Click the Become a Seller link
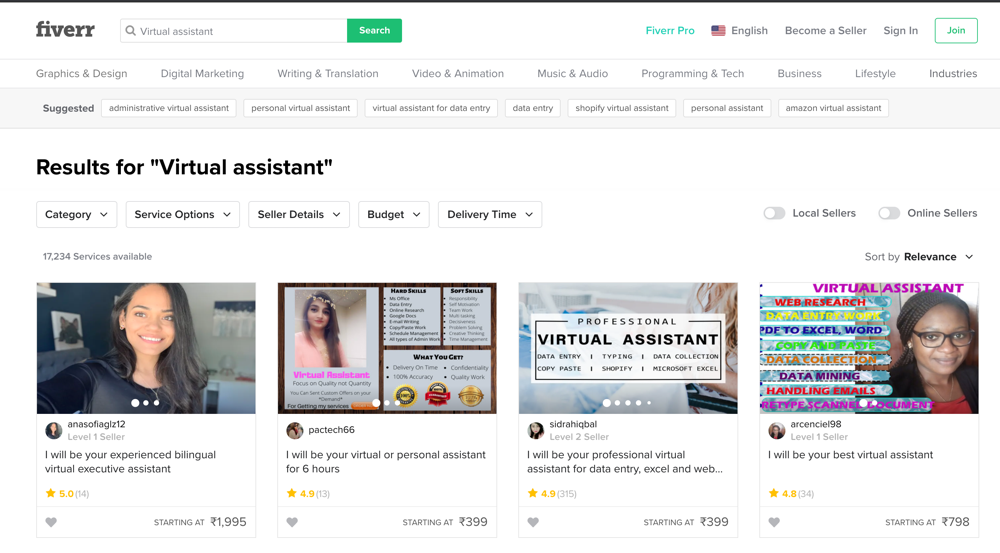Image resolution: width=1000 pixels, height=553 pixels. 825,31
